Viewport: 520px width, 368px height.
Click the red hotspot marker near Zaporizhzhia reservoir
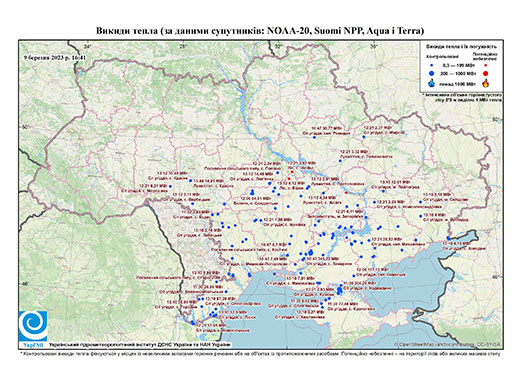tap(346, 193)
